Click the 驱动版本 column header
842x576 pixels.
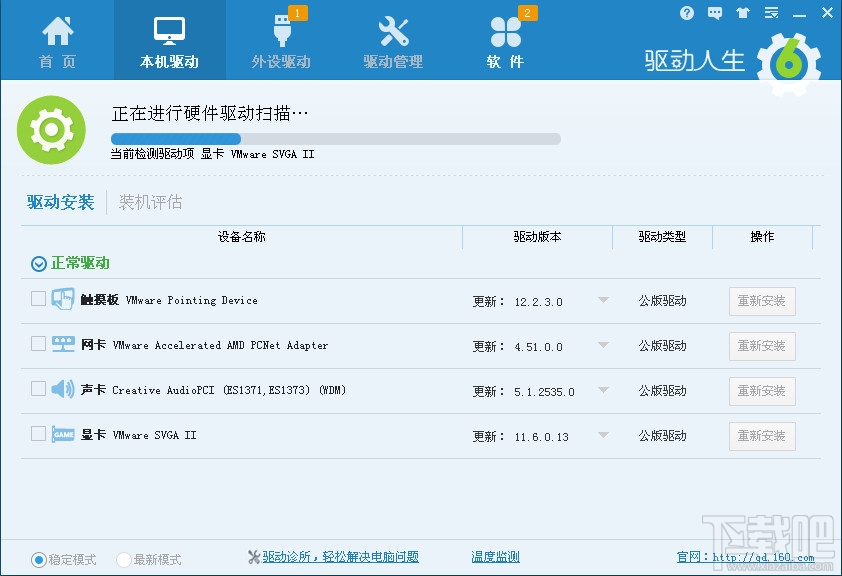tap(538, 237)
